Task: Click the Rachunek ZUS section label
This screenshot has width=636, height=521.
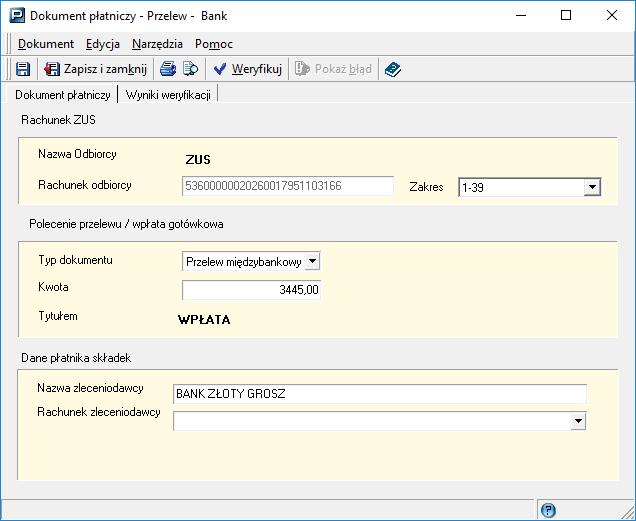Action: 58,120
